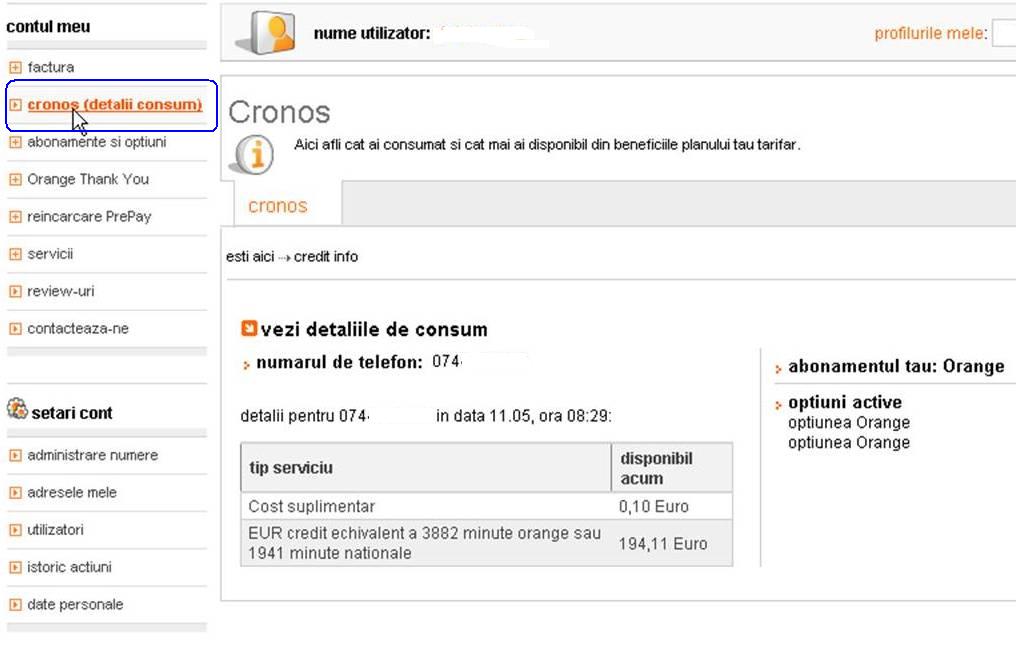Expand the plus icon beside abonamente si optiuni

point(15,142)
